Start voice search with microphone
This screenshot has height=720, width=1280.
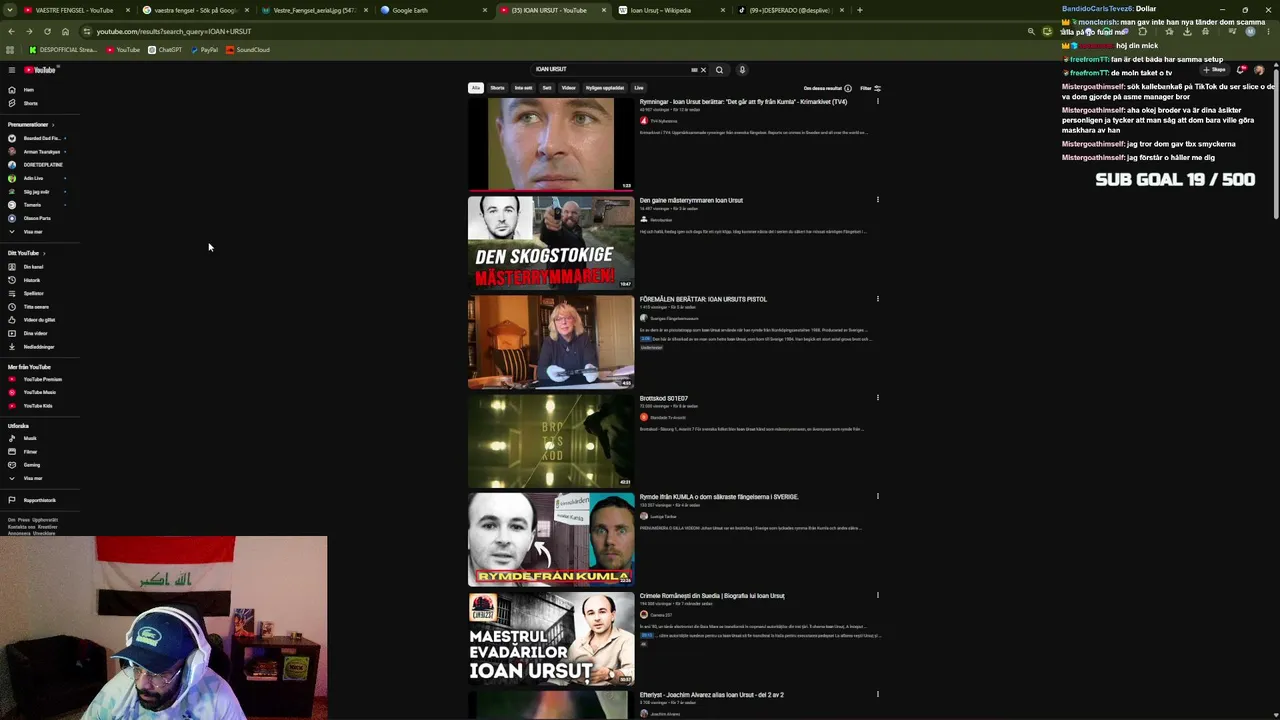coord(742,70)
